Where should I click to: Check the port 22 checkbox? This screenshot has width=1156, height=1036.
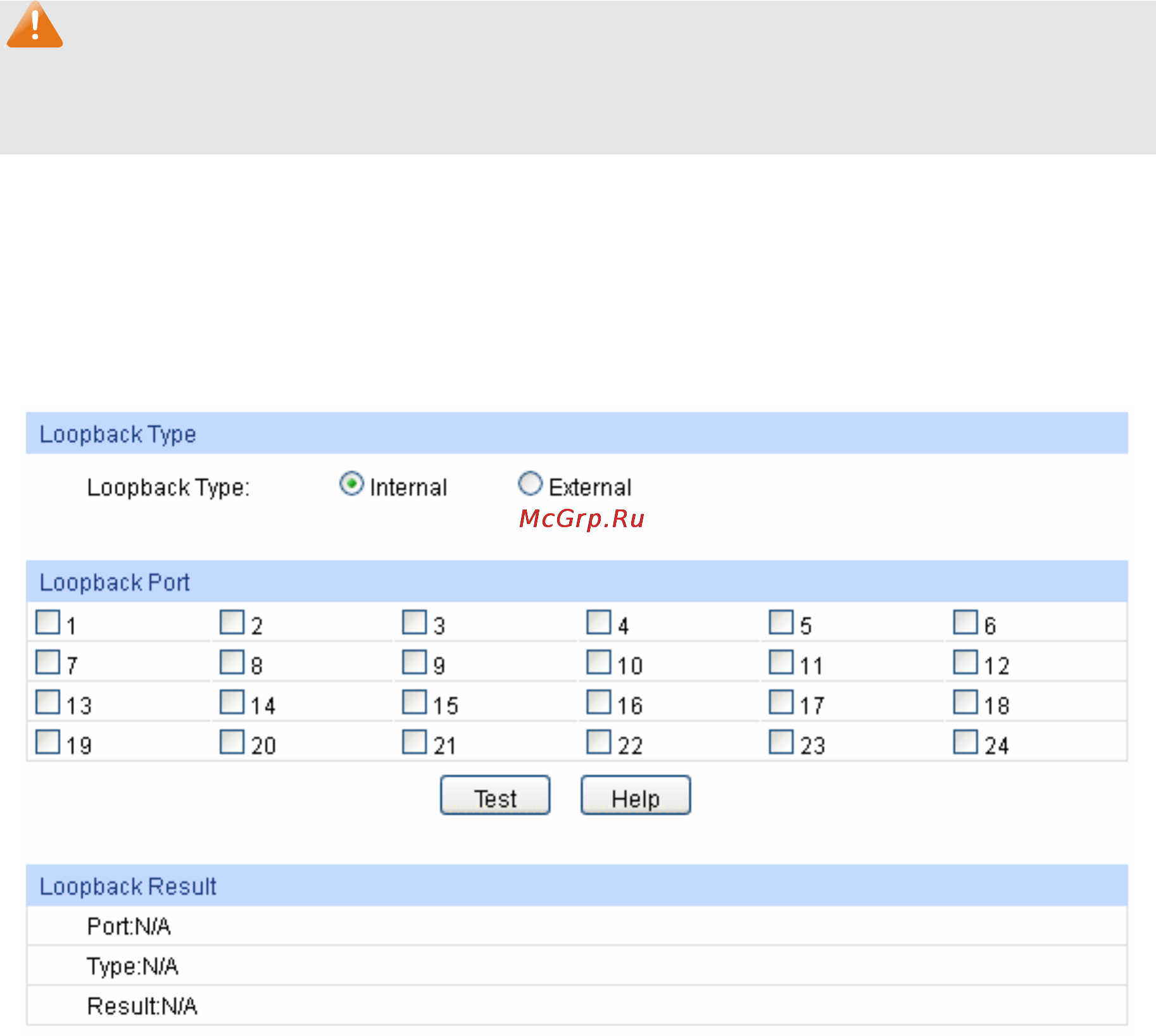599,742
